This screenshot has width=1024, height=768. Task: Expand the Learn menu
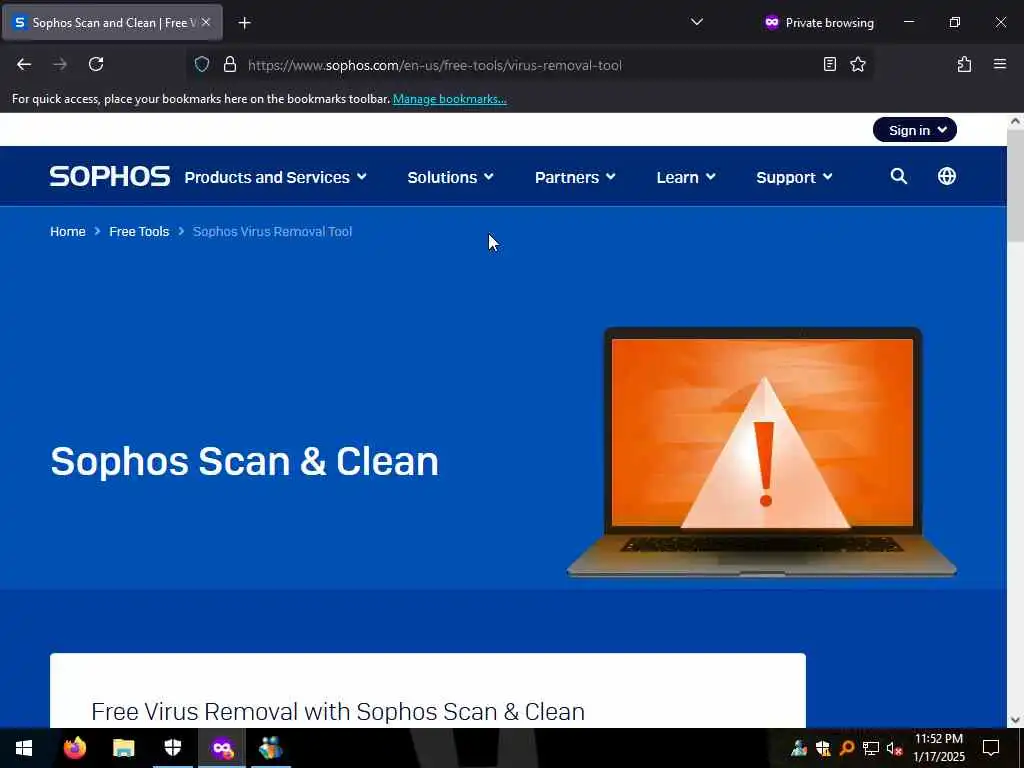[686, 178]
